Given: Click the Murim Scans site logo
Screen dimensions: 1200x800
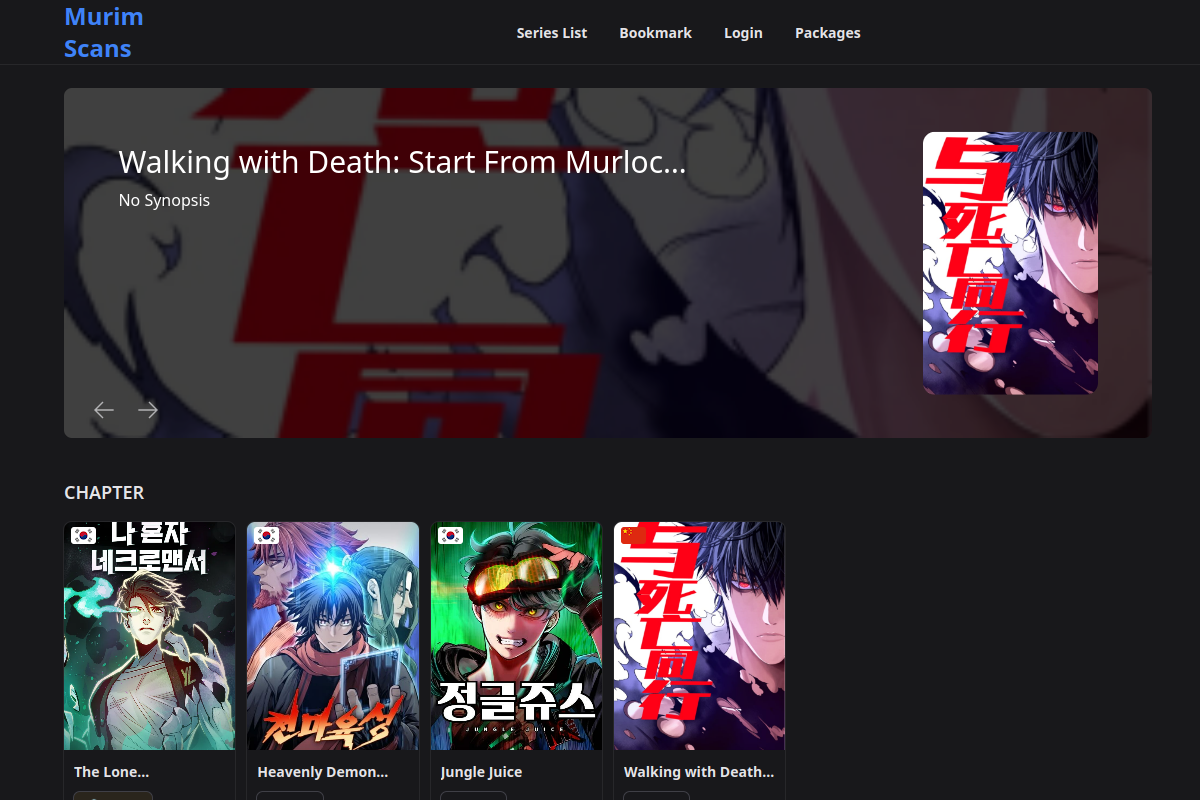Looking at the screenshot, I should (104, 33).
